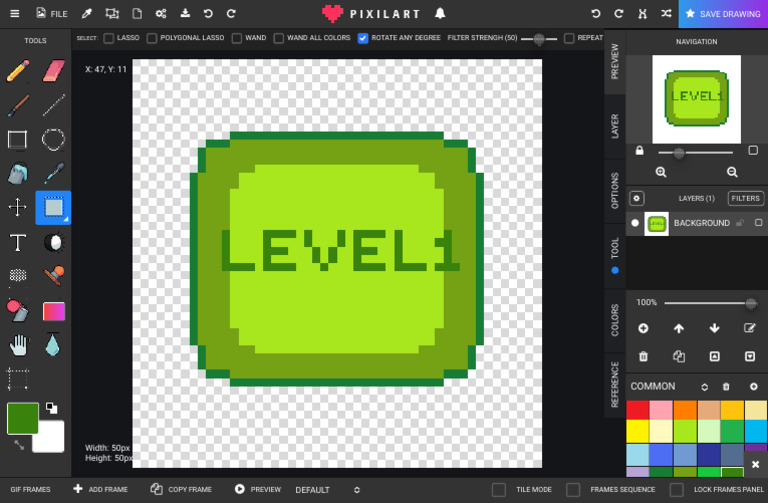Adjust the layer opacity 100% slider

[x=711, y=303]
